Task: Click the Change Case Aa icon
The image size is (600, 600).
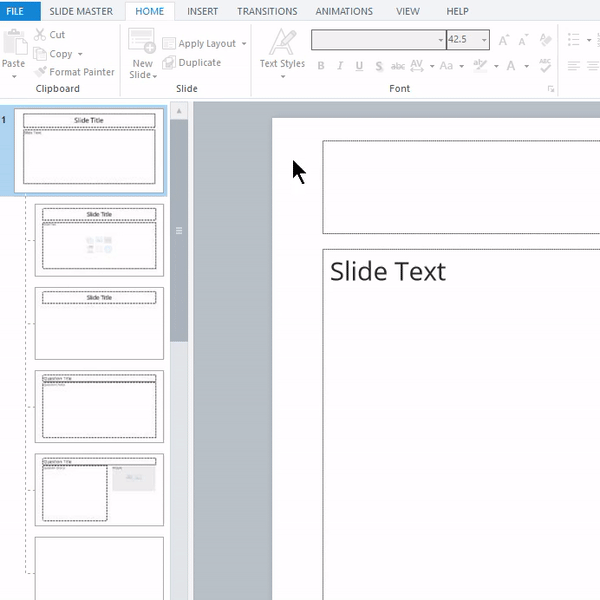Action: 446,66
